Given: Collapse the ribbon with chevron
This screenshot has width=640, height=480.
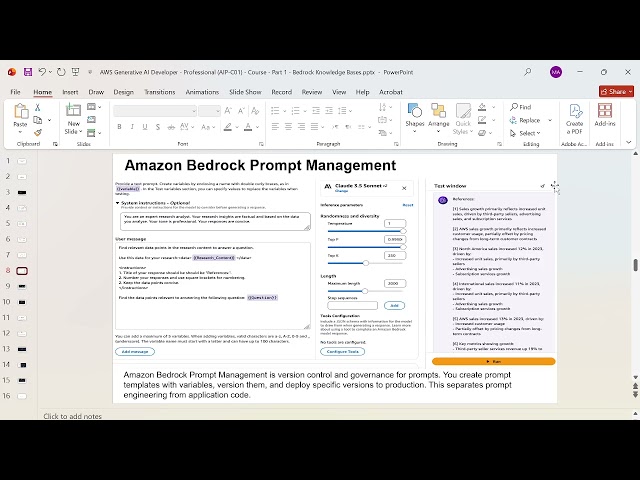Looking at the screenshot, I should click(629, 142).
